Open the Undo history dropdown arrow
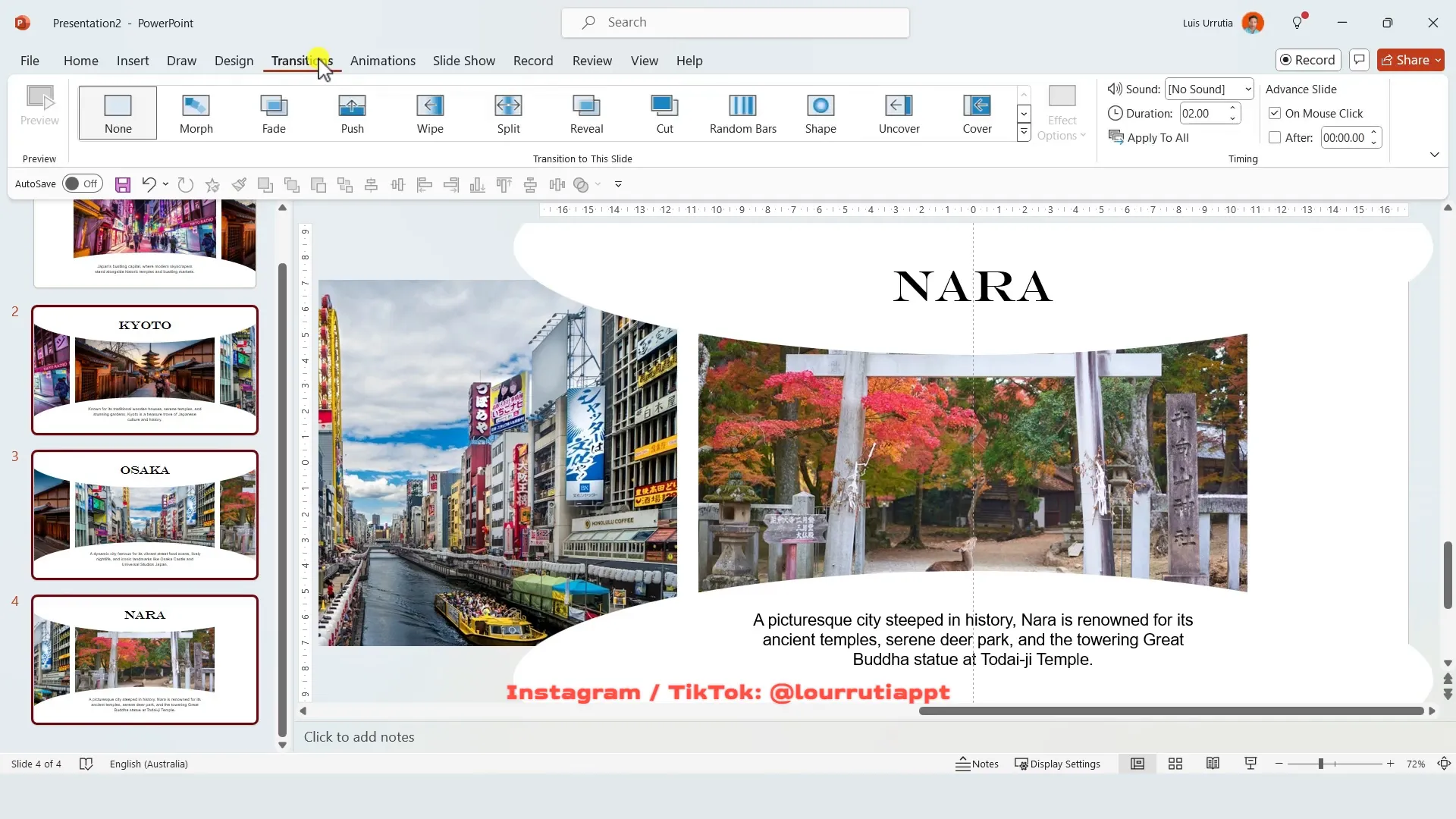Screen dimensions: 1456x819 tap(165, 184)
